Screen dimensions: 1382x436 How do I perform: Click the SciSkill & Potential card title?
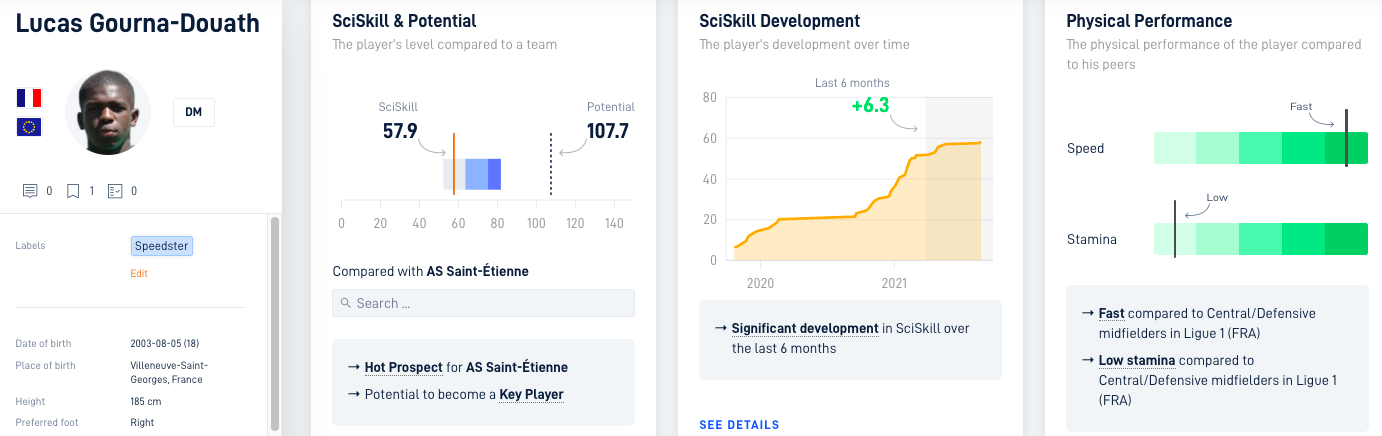[404, 21]
